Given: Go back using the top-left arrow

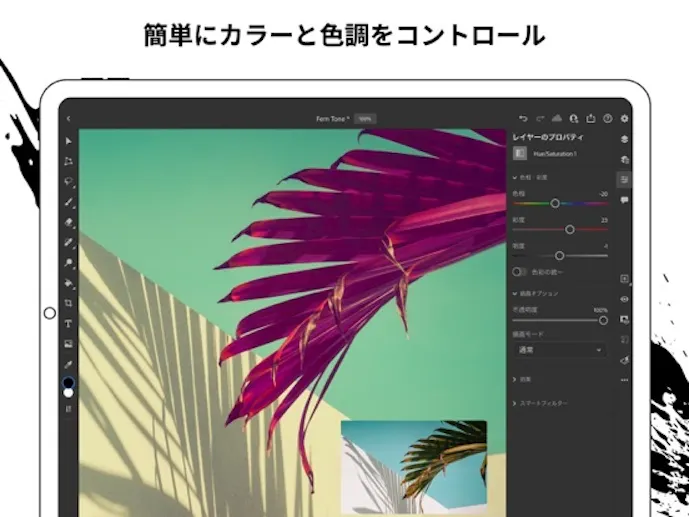Looking at the screenshot, I should coord(69,118).
